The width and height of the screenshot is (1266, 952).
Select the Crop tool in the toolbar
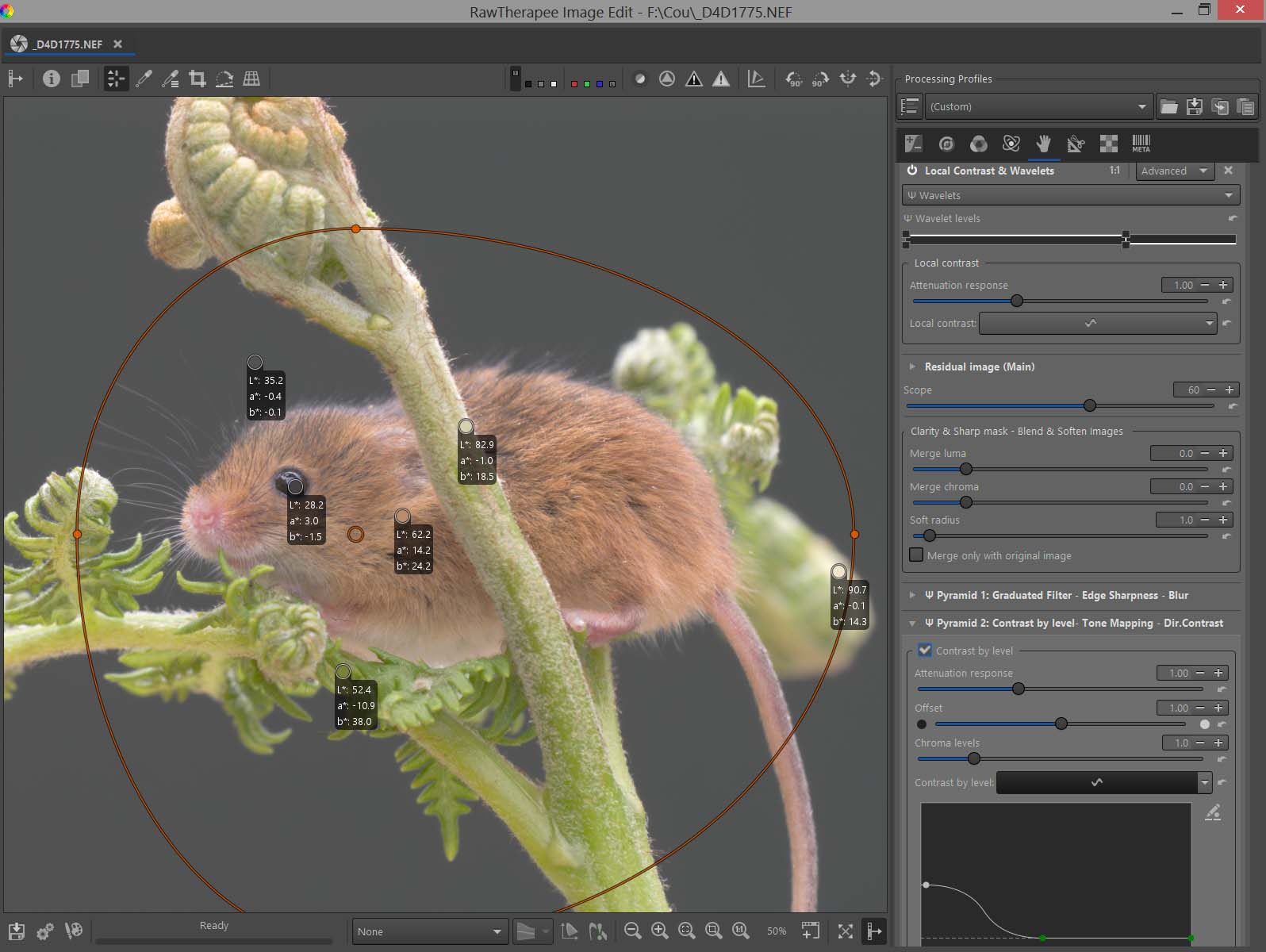[198, 79]
